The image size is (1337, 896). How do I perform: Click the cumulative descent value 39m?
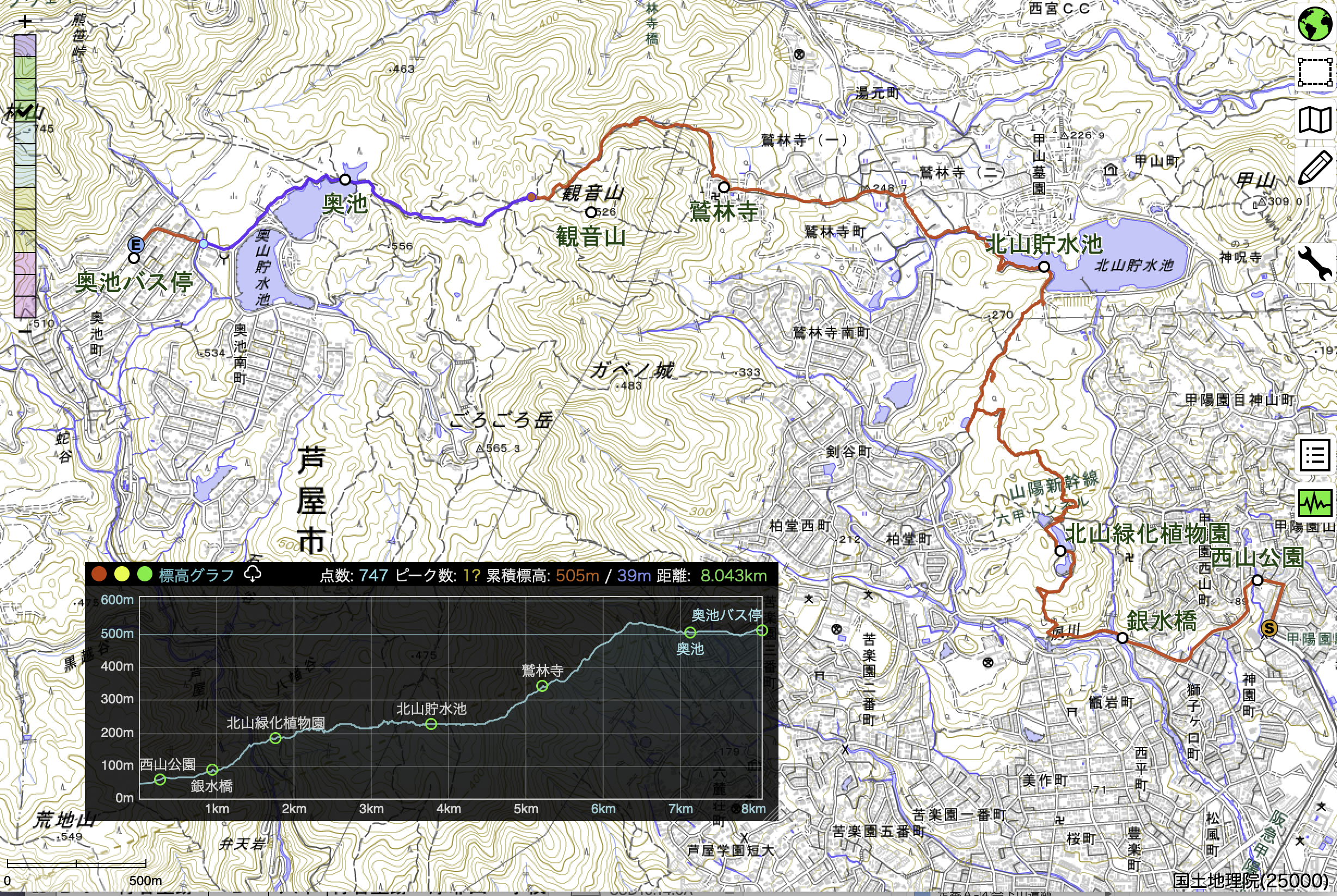tap(634, 575)
